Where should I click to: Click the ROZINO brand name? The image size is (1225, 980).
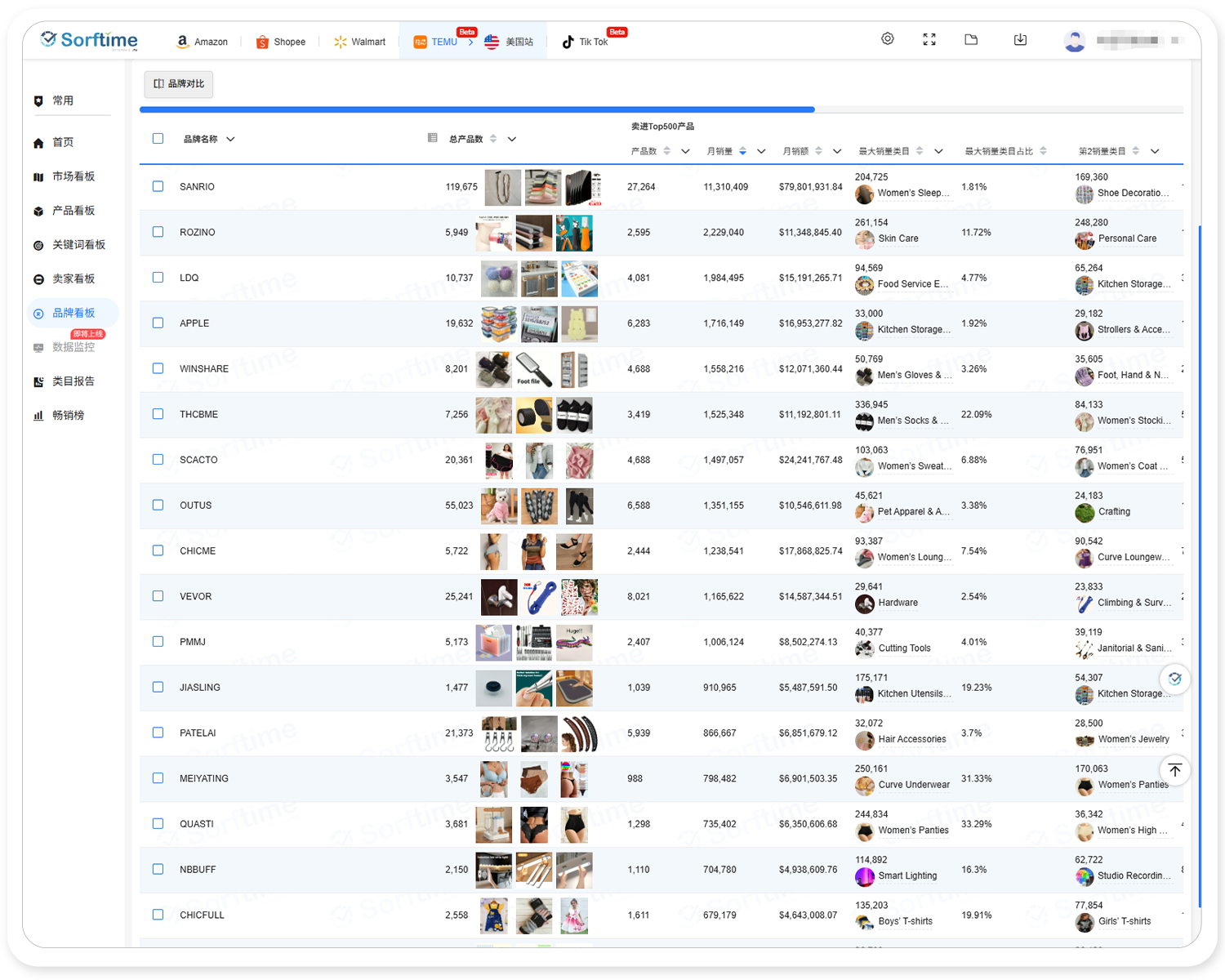tap(198, 233)
